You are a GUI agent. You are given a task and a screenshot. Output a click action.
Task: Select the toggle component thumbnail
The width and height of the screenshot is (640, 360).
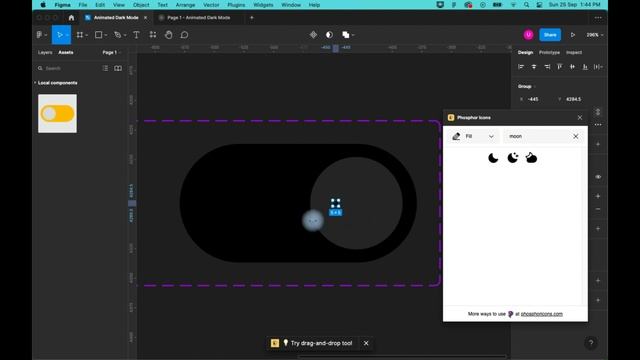(58, 113)
